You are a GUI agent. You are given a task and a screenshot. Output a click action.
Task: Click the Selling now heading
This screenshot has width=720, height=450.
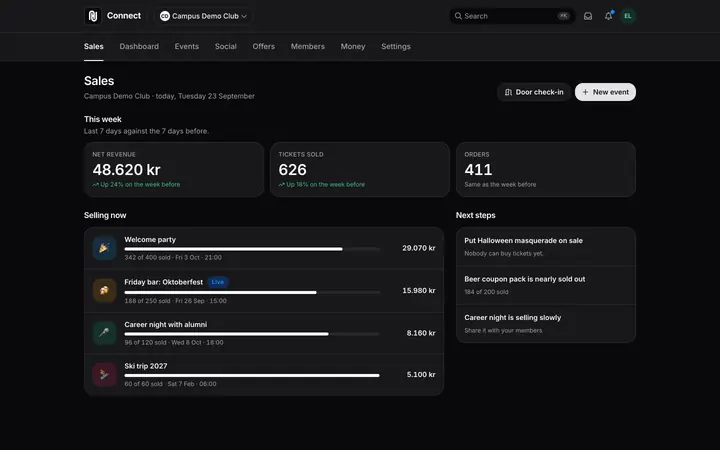click(105, 215)
